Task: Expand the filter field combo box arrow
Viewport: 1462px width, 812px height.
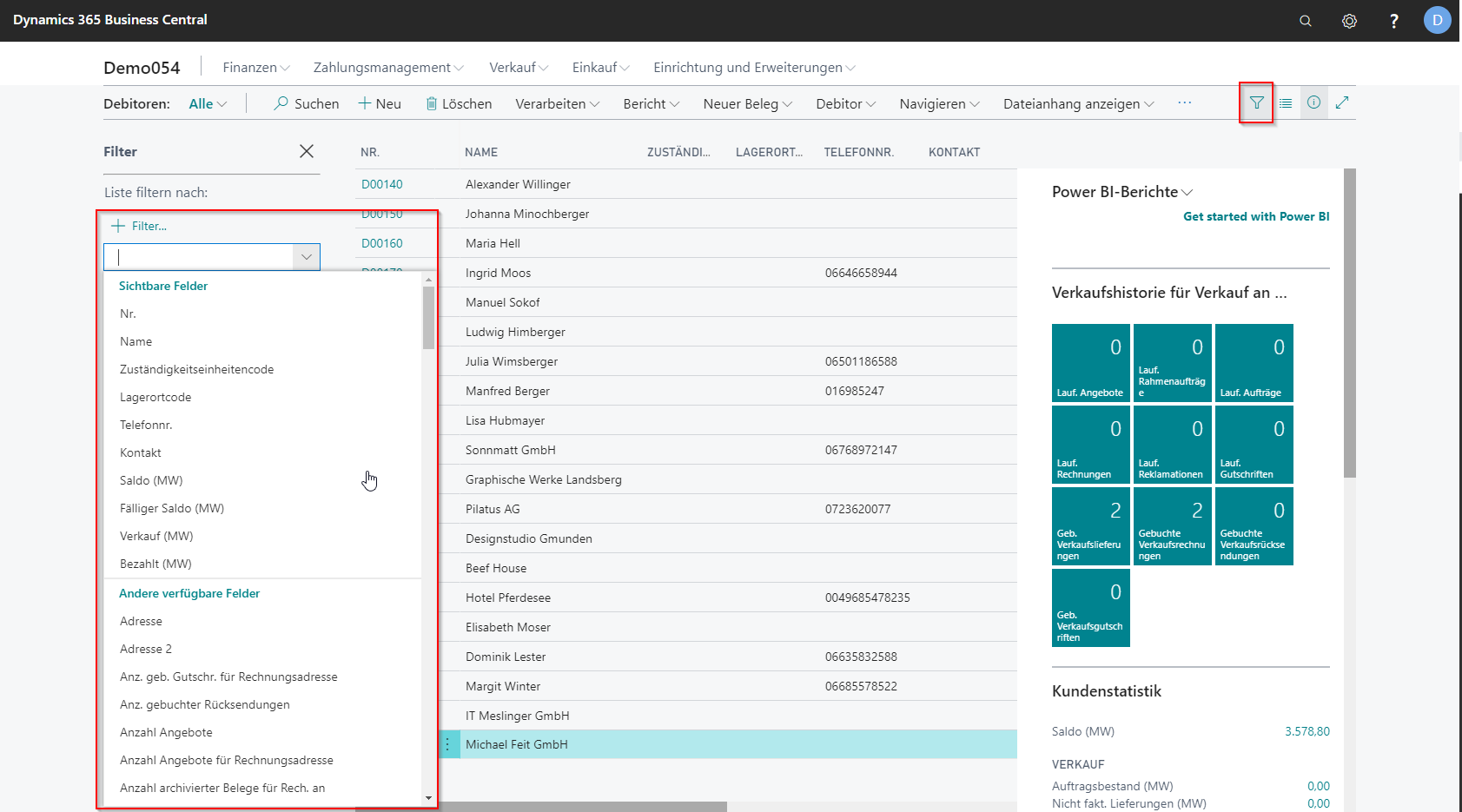Action: [307, 257]
